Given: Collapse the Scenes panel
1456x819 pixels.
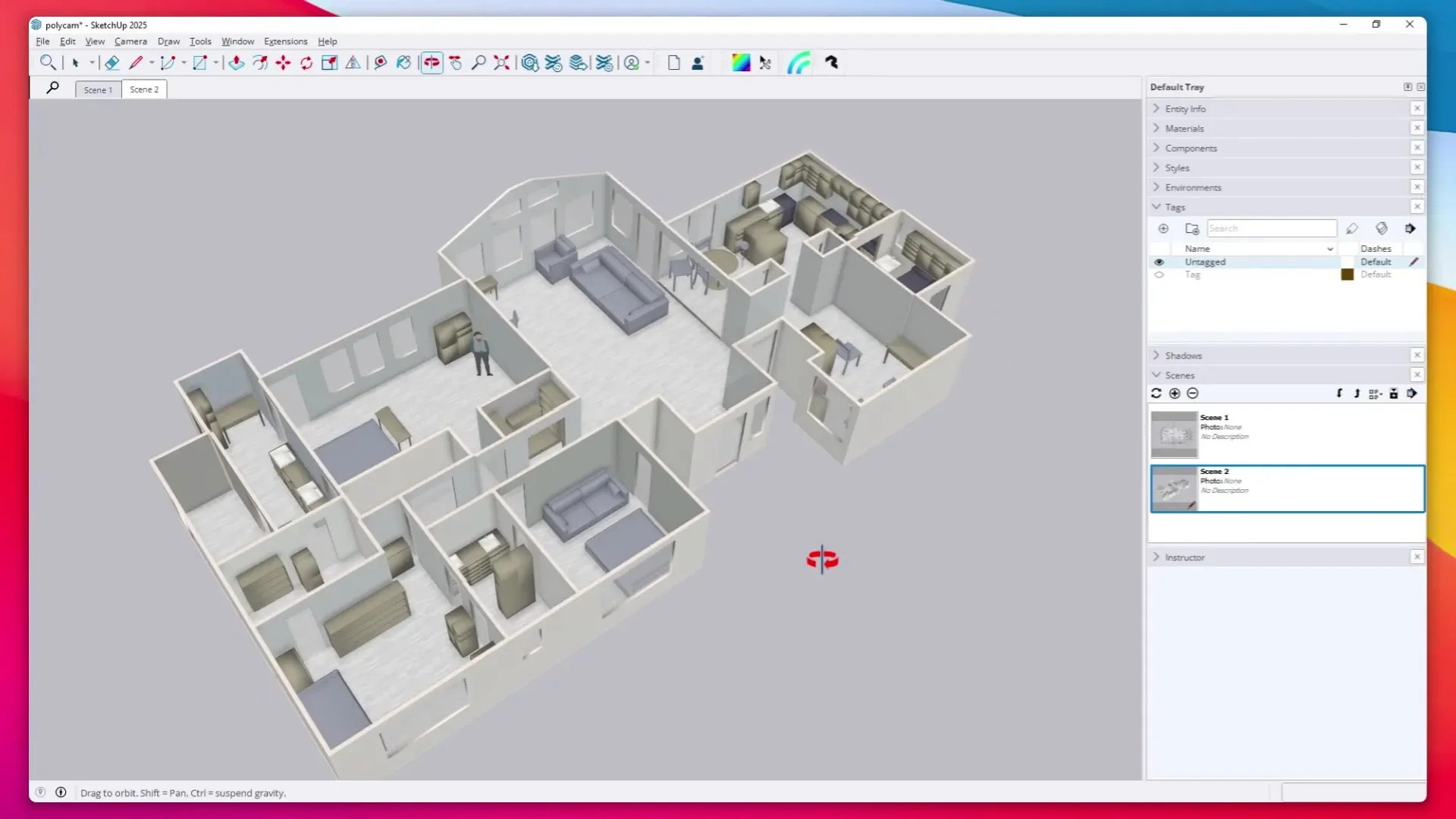Looking at the screenshot, I should (x=1156, y=375).
